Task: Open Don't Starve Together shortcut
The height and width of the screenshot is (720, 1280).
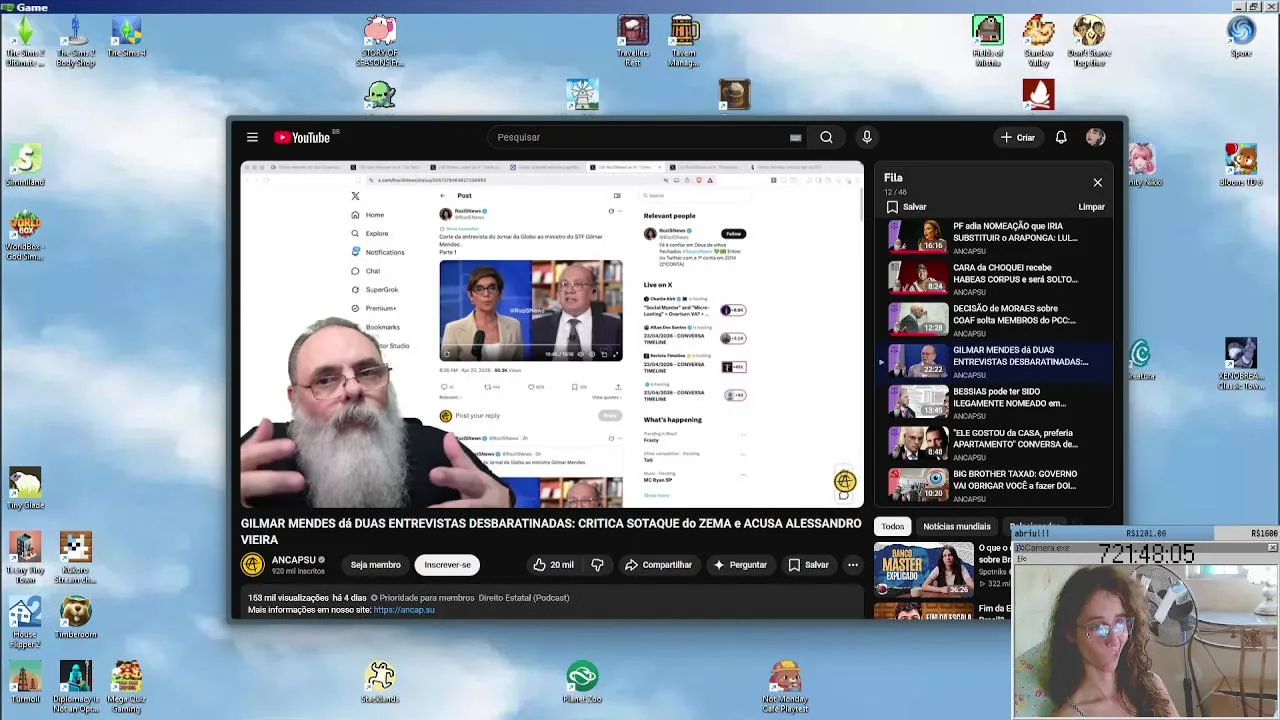Action: click(x=1089, y=42)
